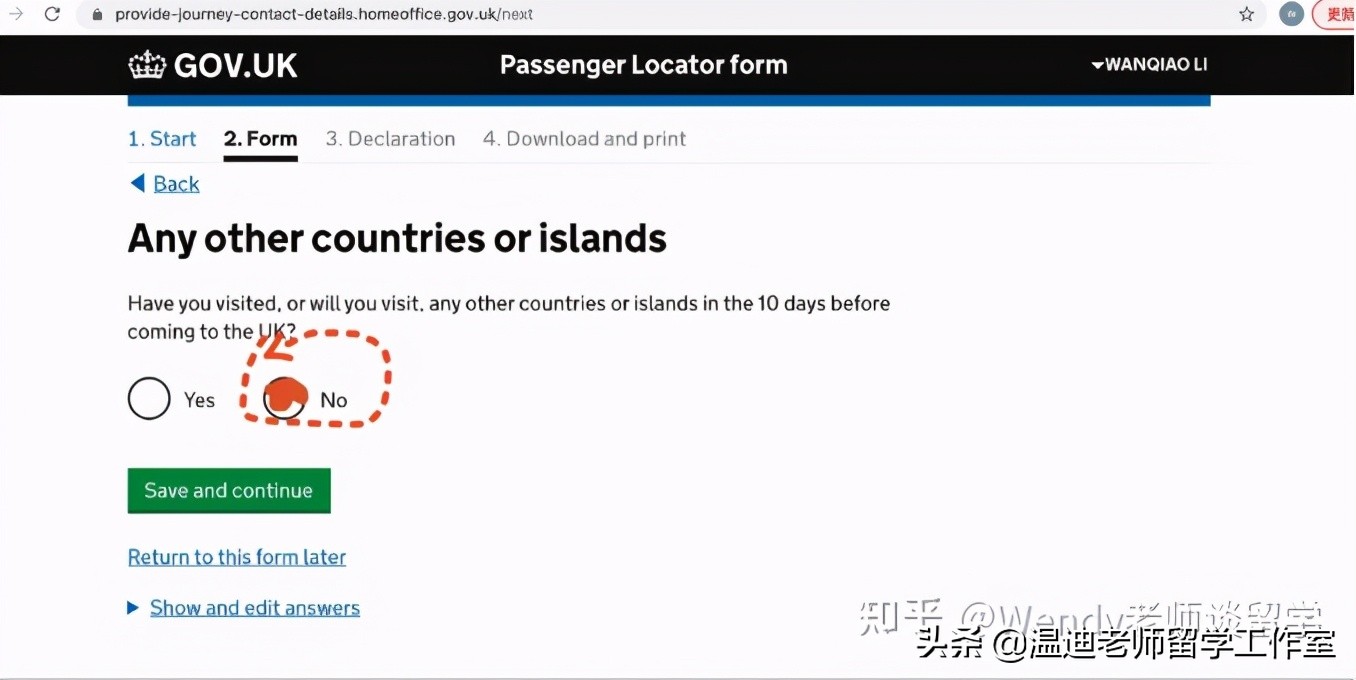
Task: Switch to the Declaration step
Action: [x=390, y=138]
